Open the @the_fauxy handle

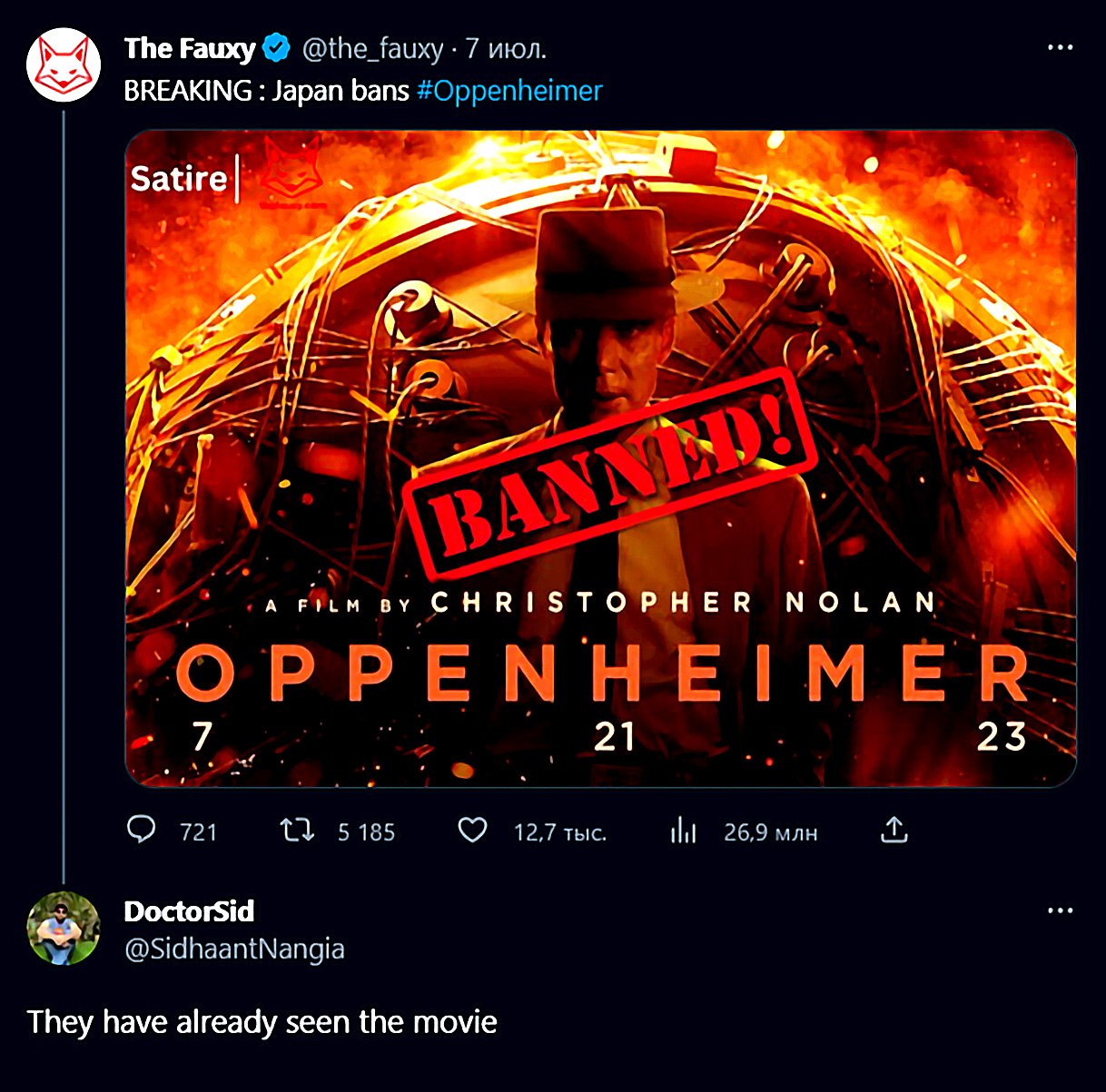(x=372, y=49)
